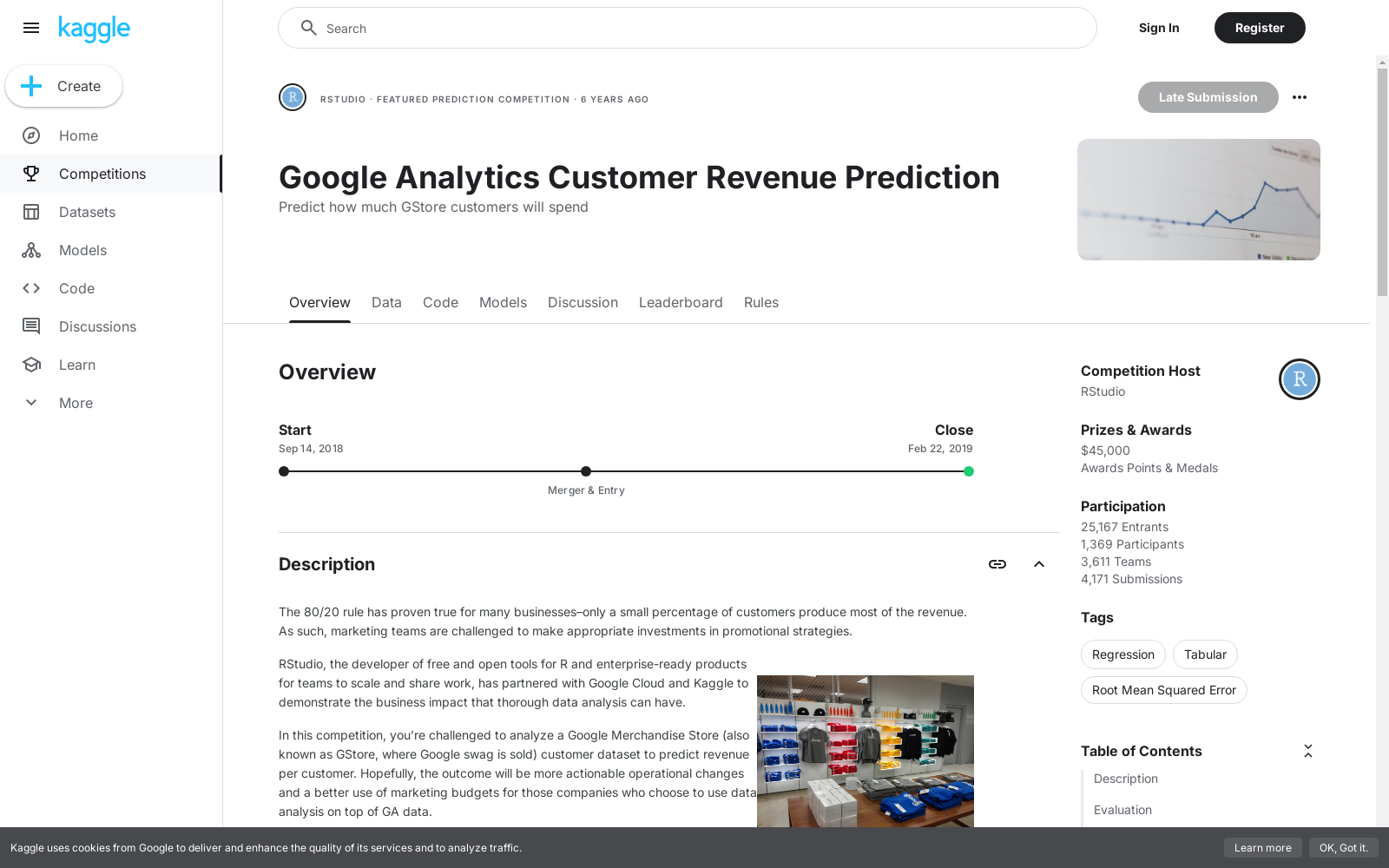Click the Start timeline marker
The height and width of the screenshot is (868, 1389).
(x=284, y=471)
